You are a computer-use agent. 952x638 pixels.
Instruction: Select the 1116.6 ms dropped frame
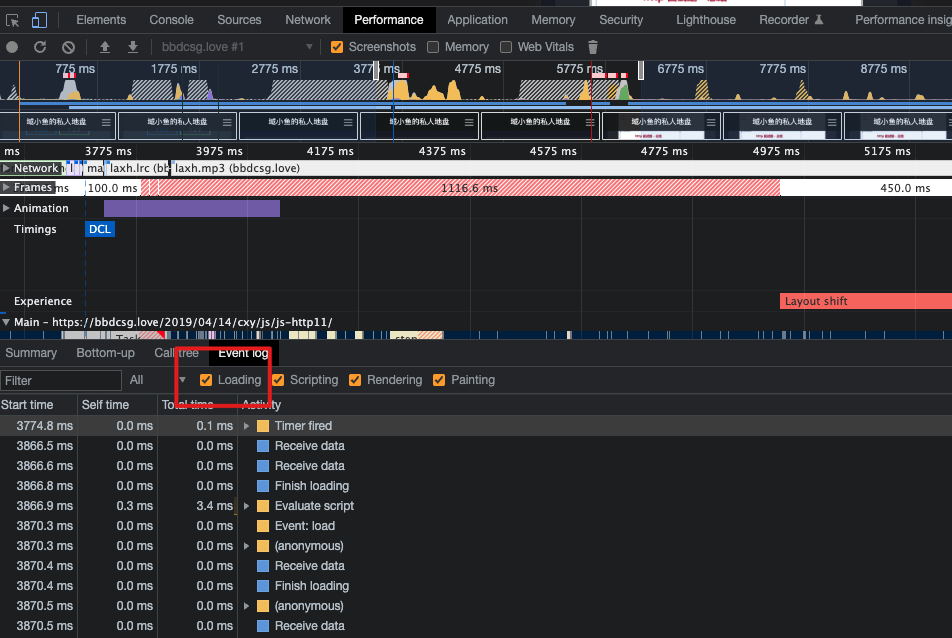coord(469,188)
